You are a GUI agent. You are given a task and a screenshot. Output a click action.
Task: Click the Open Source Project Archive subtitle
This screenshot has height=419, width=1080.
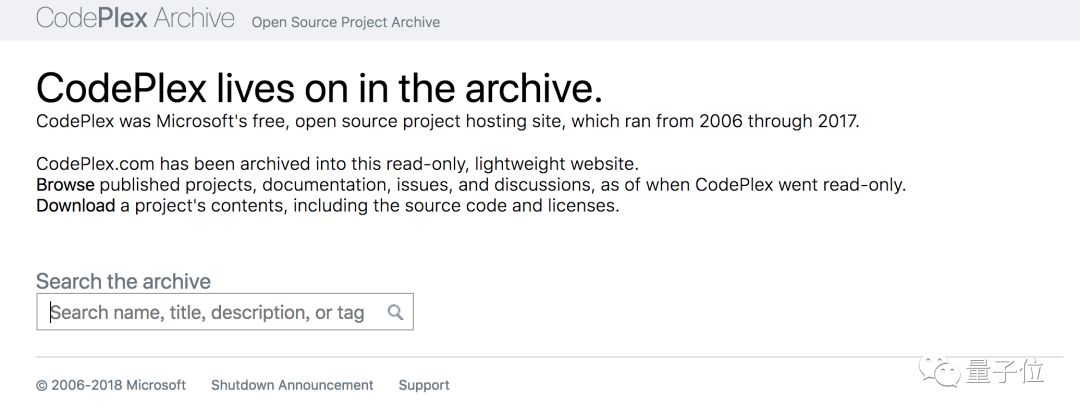click(x=345, y=21)
